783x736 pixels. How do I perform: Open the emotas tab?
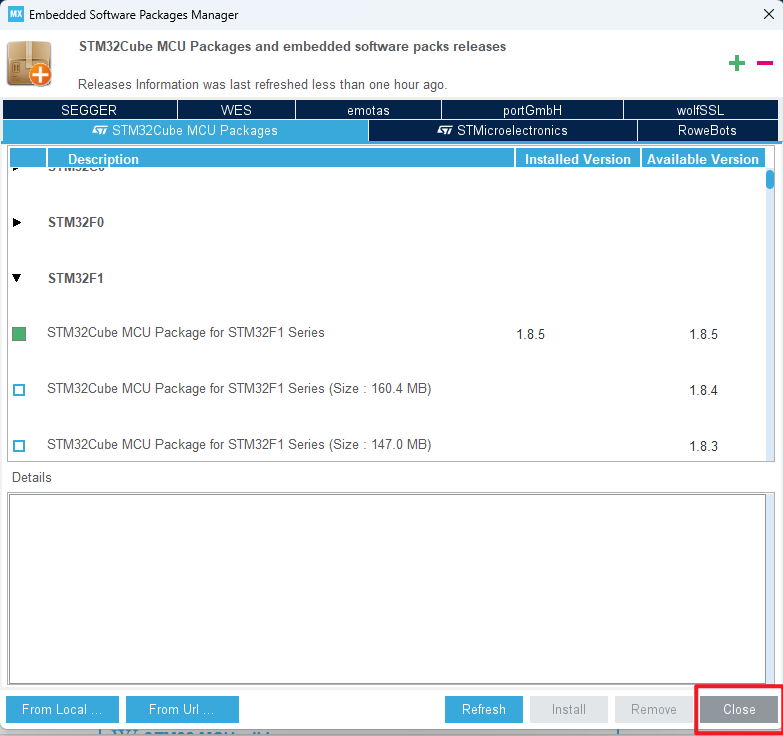[x=368, y=110]
